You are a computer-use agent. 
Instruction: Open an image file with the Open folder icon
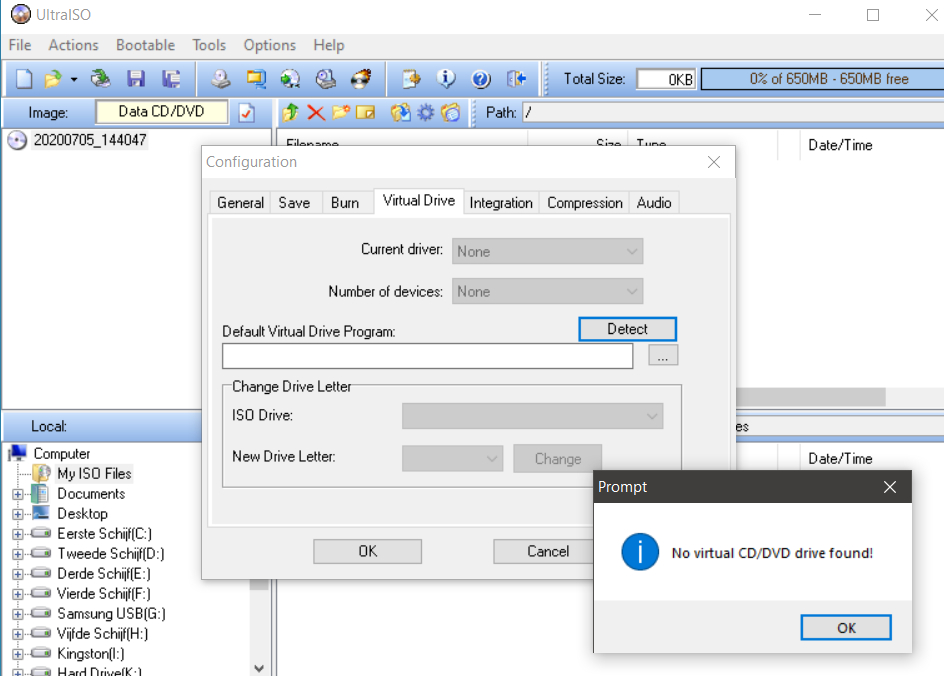click(53, 79)
